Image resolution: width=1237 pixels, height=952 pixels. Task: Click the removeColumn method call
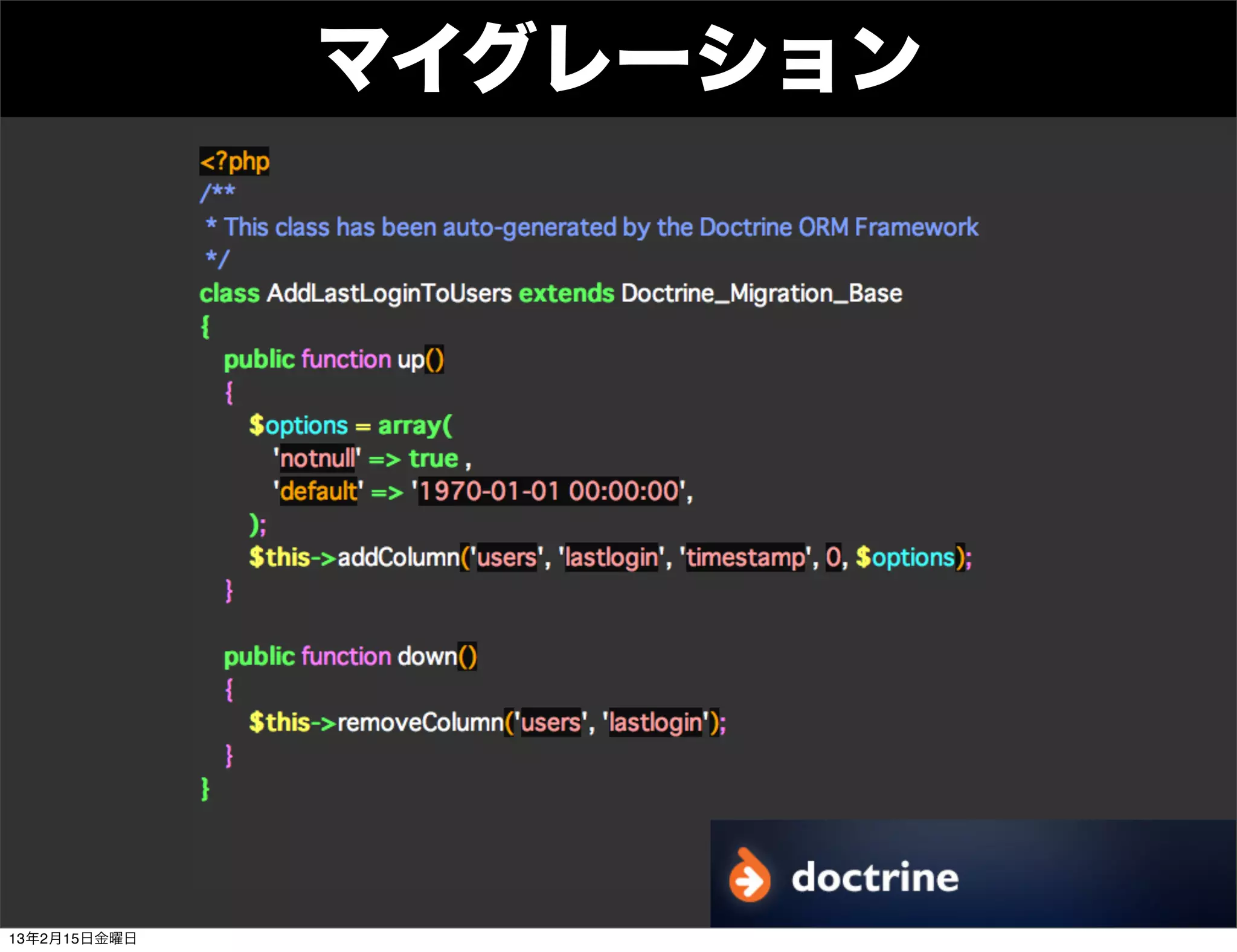point(420,722)
